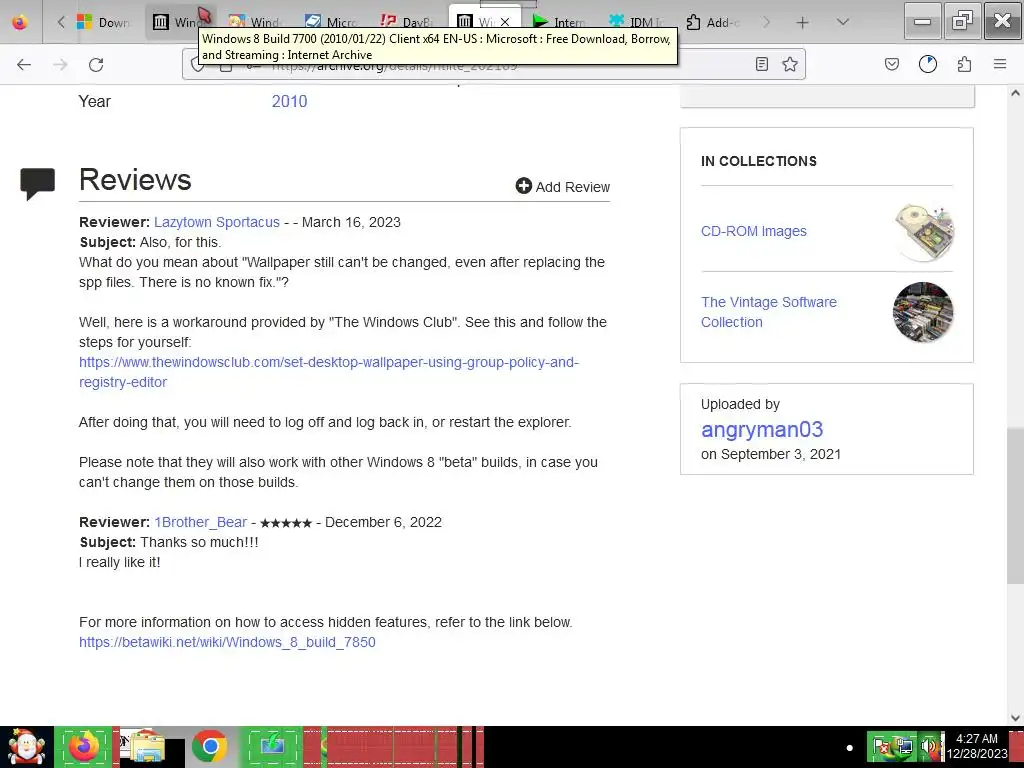Viewport: 1024px width, 768px height.
Task: Go back to the previous page
Action: (24, 65)
